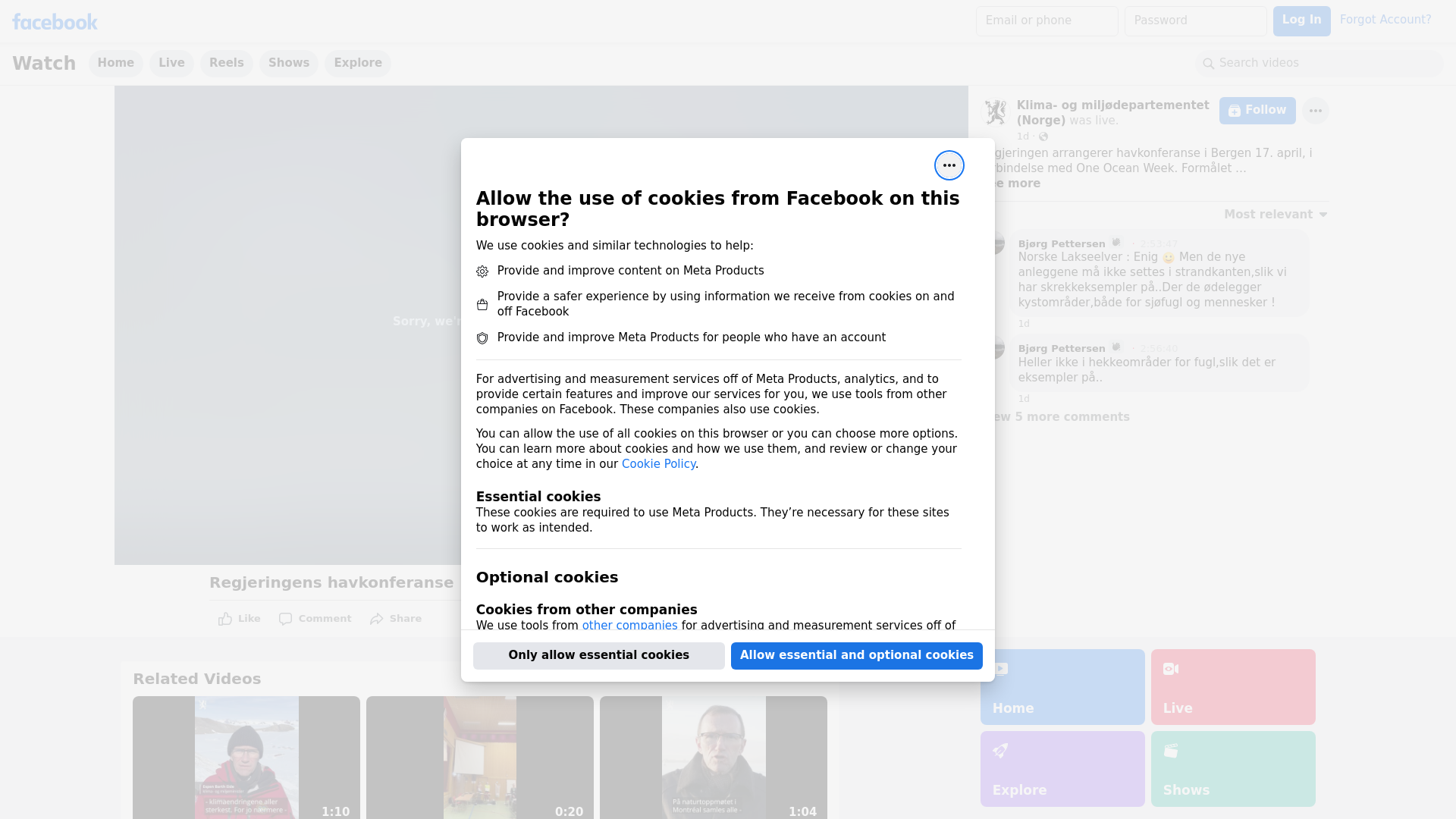Click Klima- og miljødepartementet page avatar

(x=995, y=112)
